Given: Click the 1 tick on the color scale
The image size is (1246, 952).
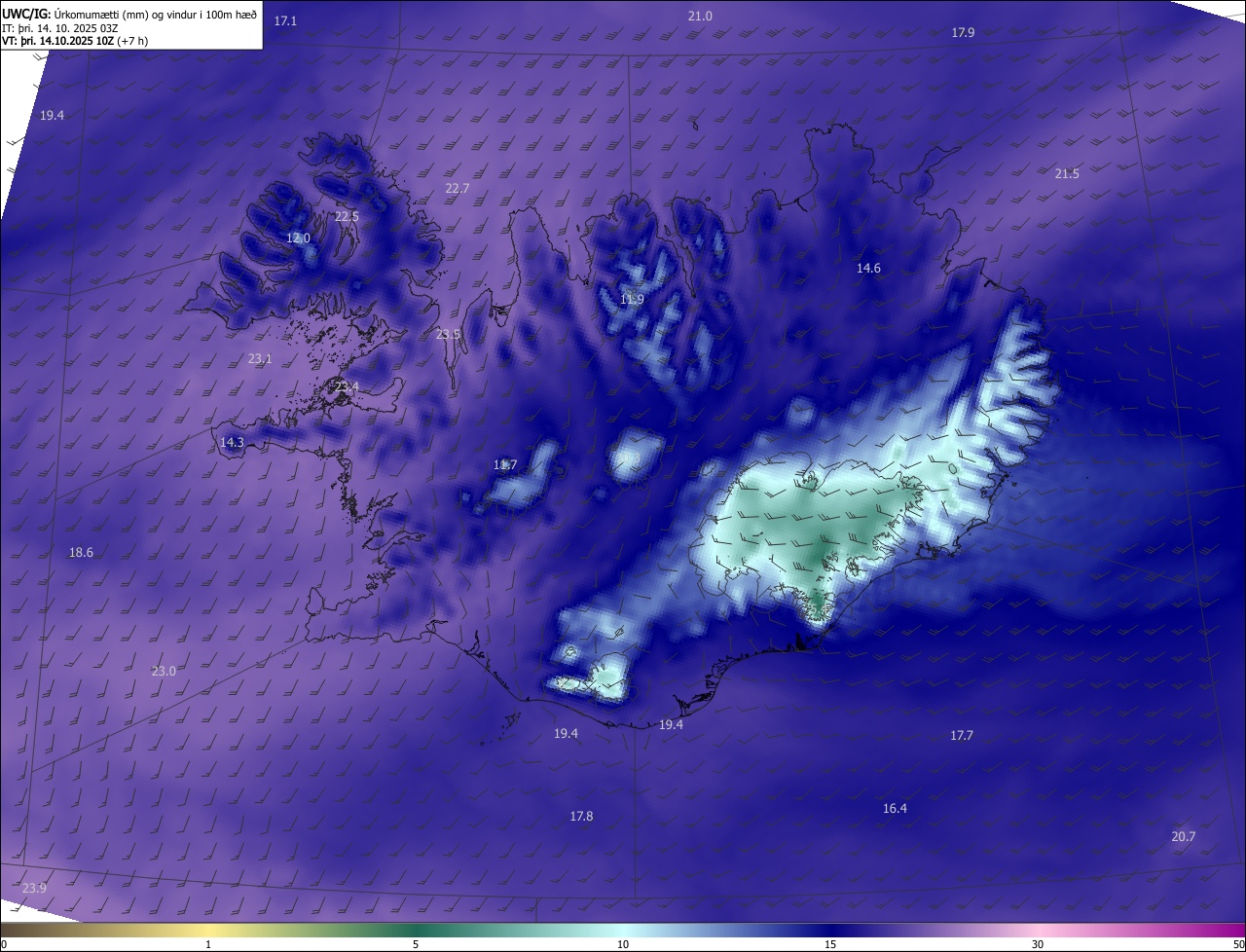Looking at the screenshot, I should [x=208, y=944].
